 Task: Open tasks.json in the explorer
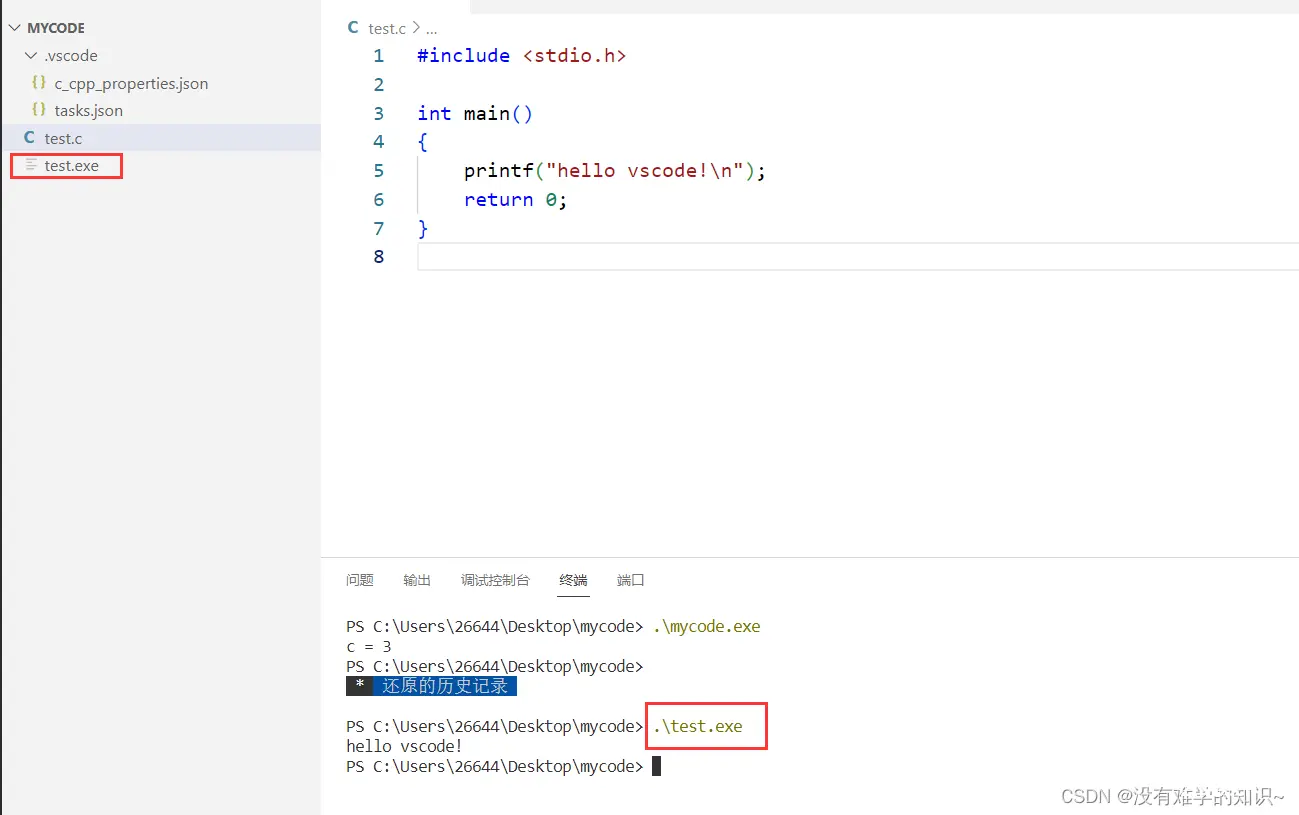[89, 111]
